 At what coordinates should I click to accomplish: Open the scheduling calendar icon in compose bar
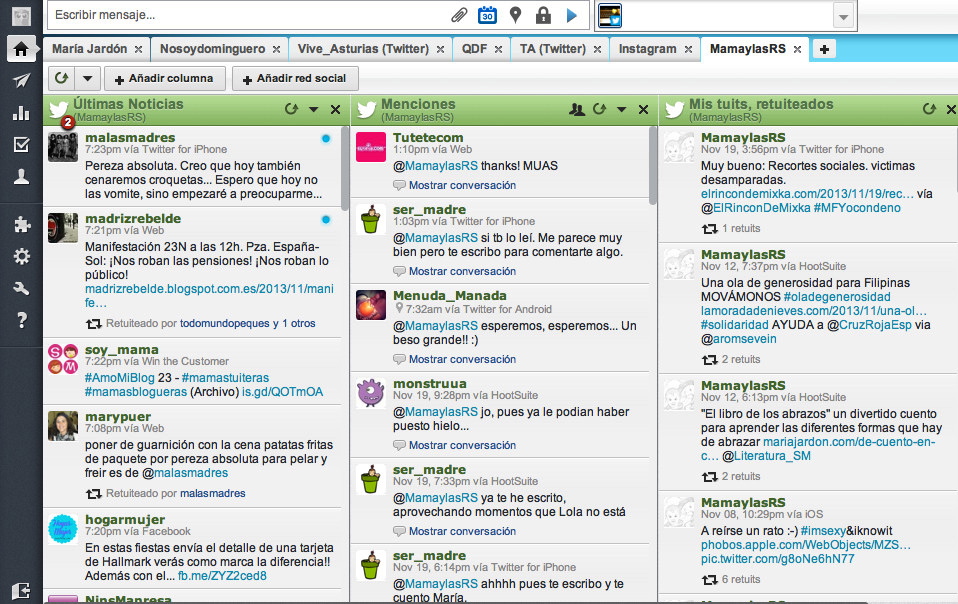coord(487,15)
